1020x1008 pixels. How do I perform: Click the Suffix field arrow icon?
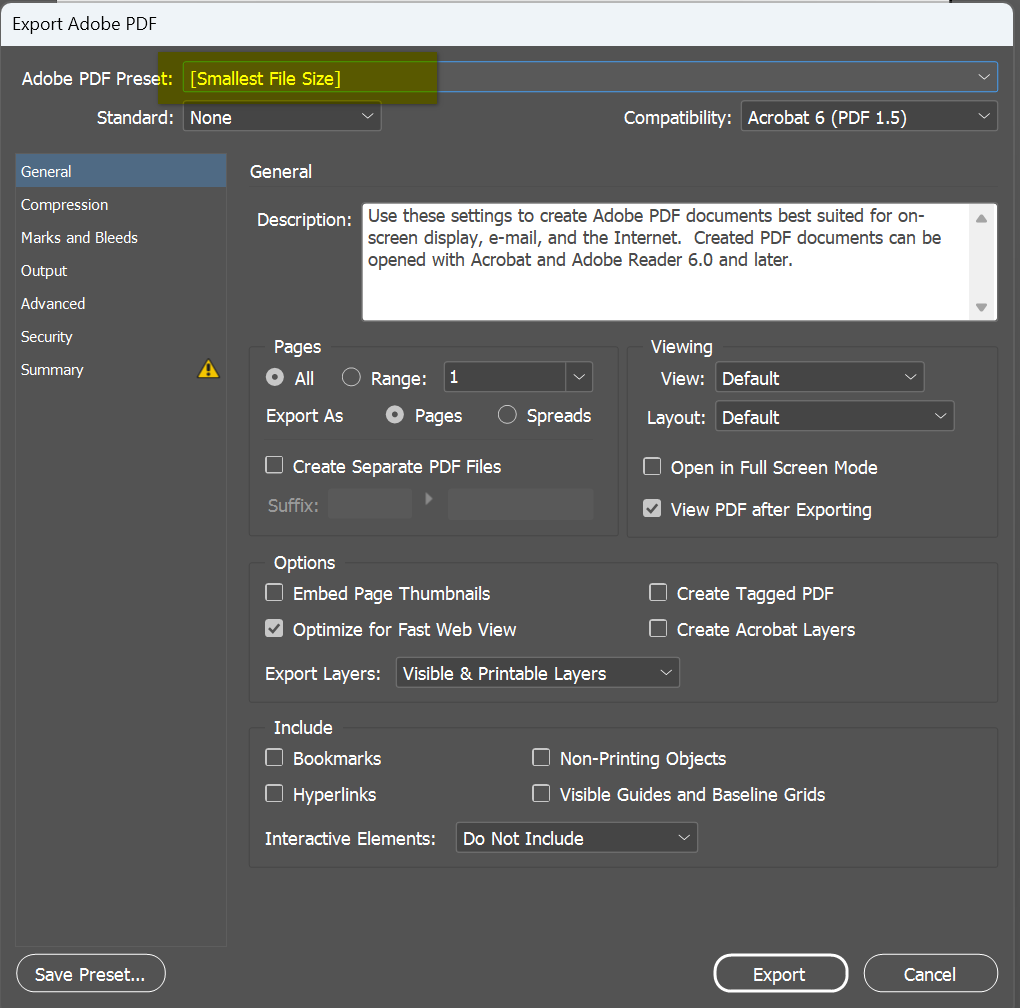tap(429, 498)
